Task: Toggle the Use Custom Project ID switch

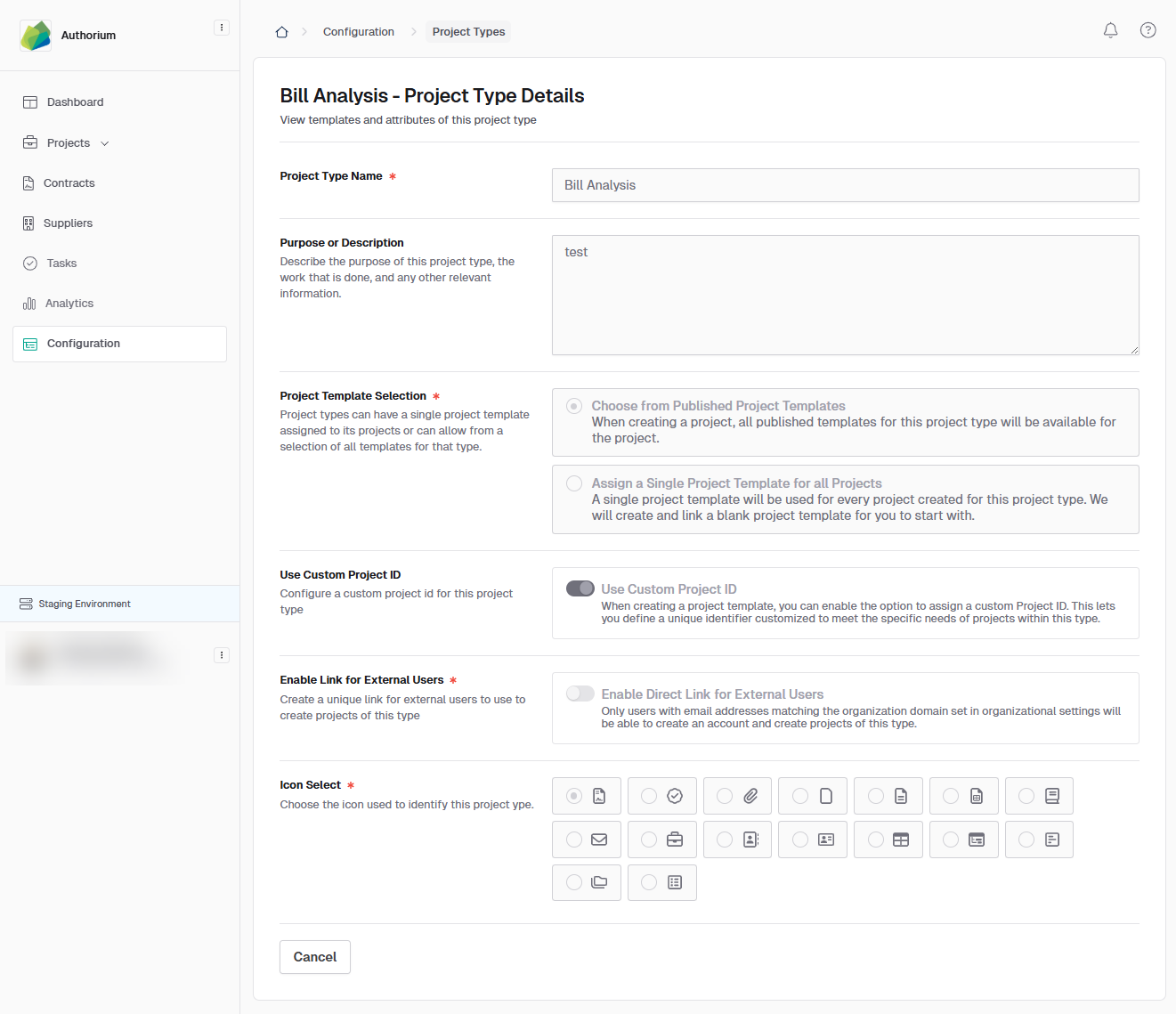Action: click(x=580, y=588)
